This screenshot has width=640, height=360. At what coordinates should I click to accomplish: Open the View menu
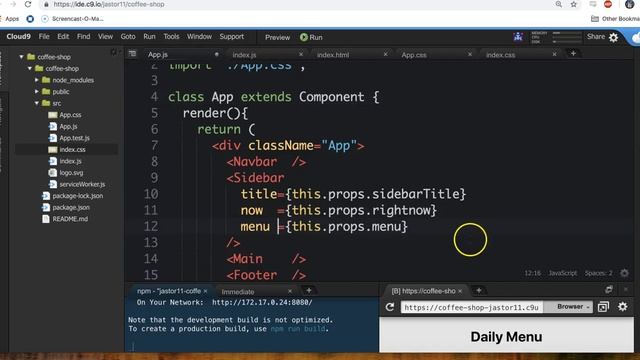pyautogui.click(x=105, y=37)
